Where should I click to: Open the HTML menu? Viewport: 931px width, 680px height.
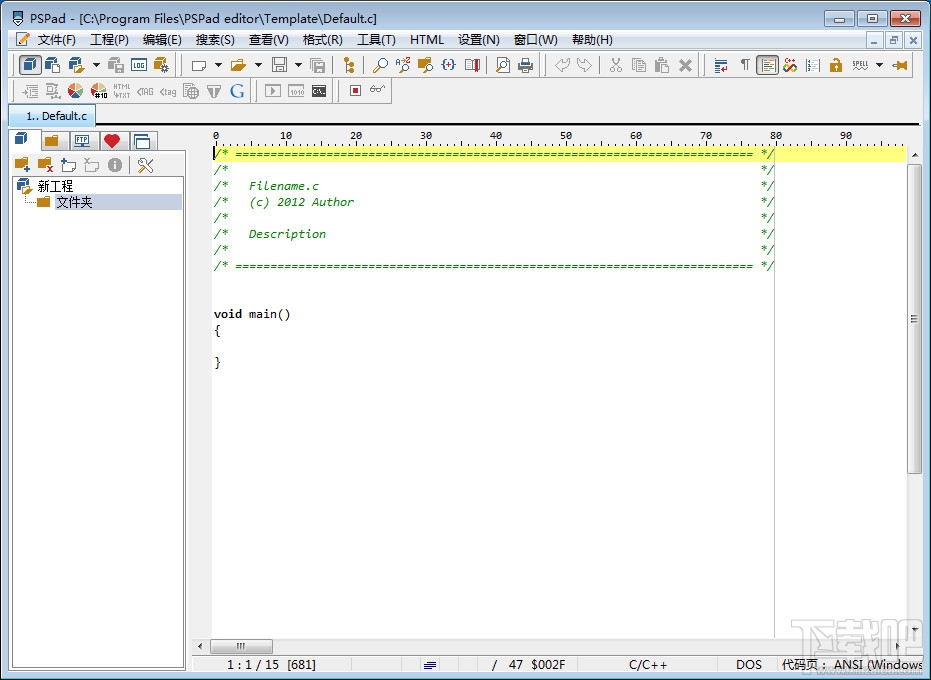(427, 40)
